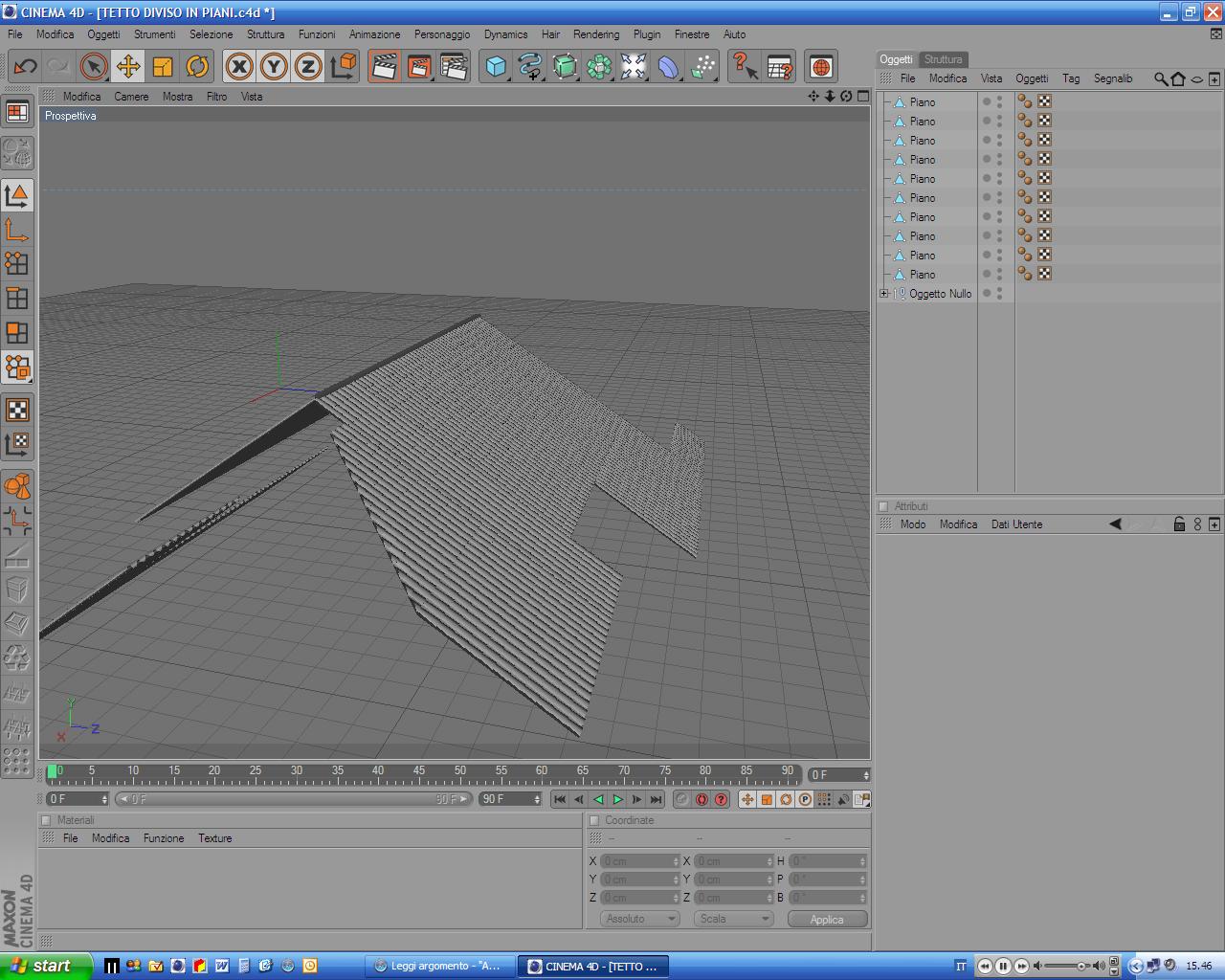Undo the last action with the toolbar arrow
The image size is (1225, 980).
click(x=25, y=66)
